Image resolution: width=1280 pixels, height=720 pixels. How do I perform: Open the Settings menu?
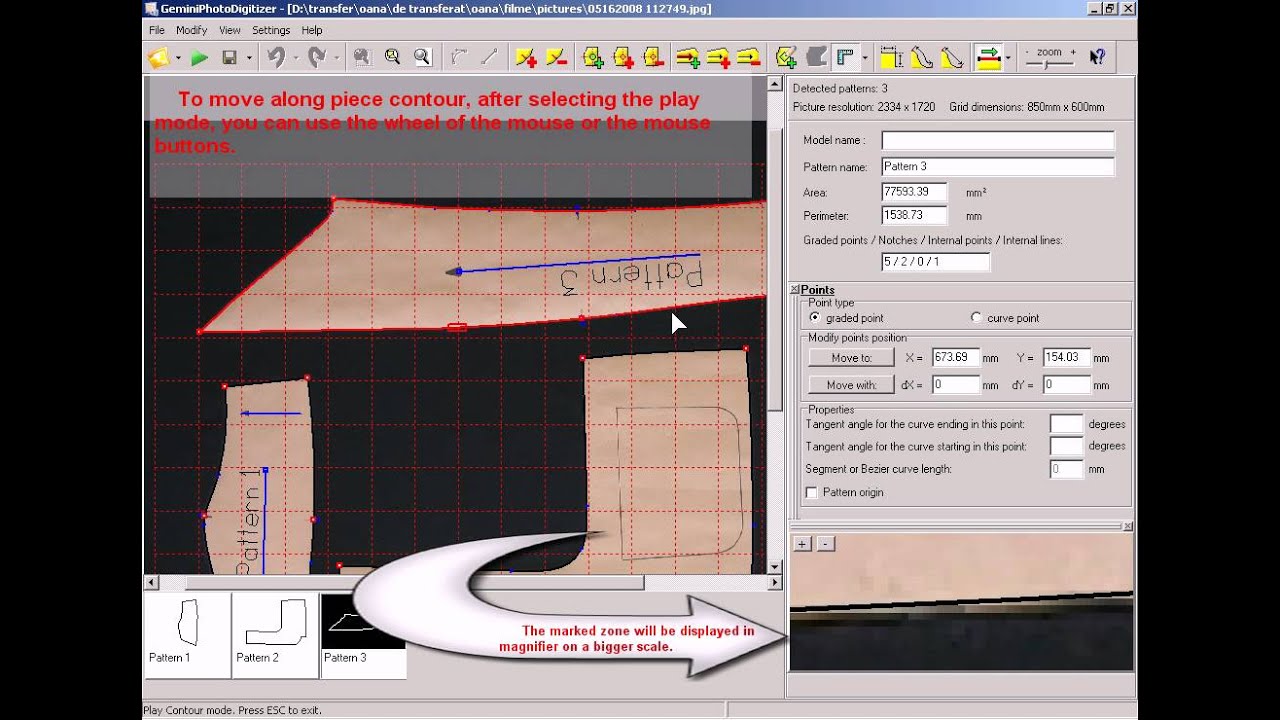271,30
